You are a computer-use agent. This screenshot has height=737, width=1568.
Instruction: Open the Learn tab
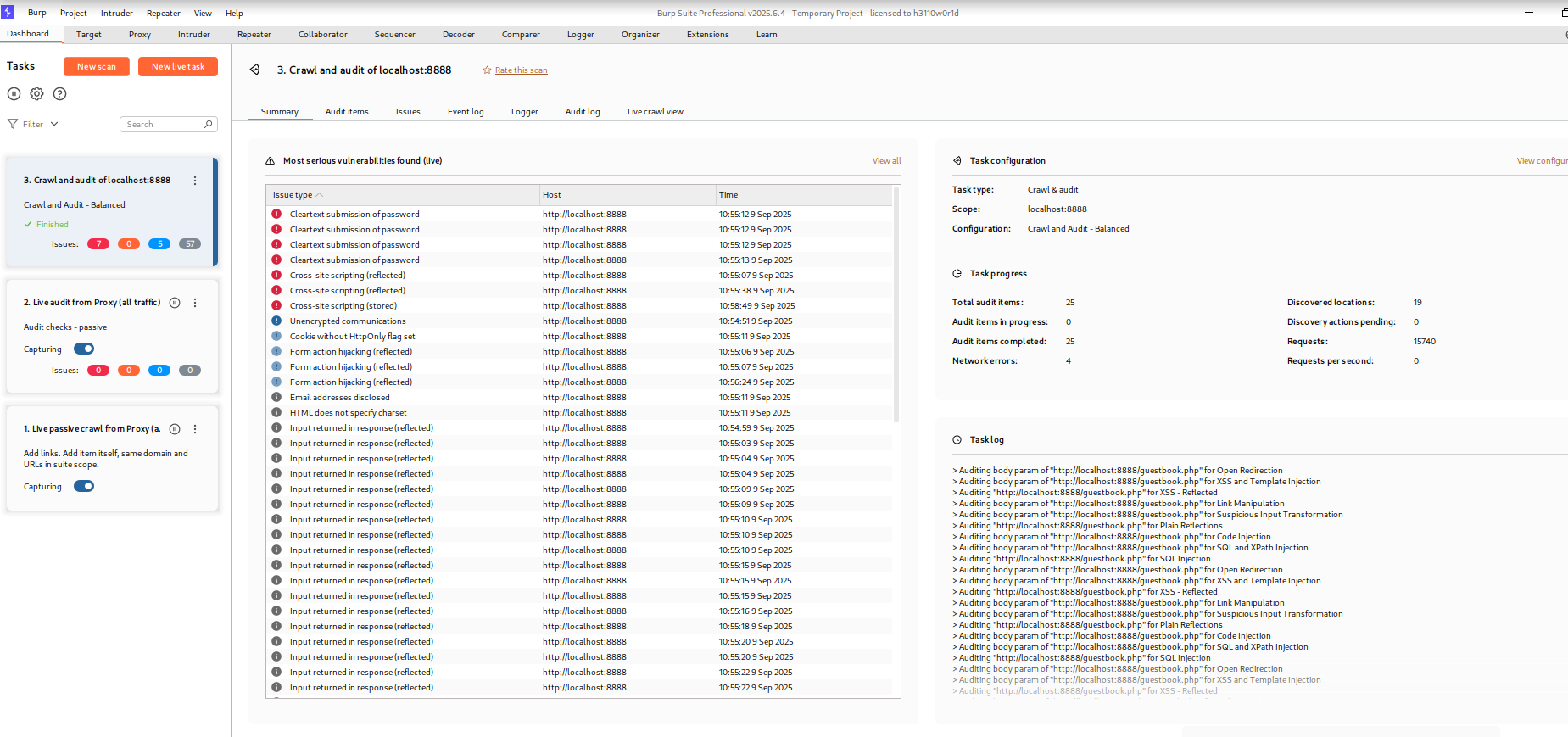click(x=767, y=35)
